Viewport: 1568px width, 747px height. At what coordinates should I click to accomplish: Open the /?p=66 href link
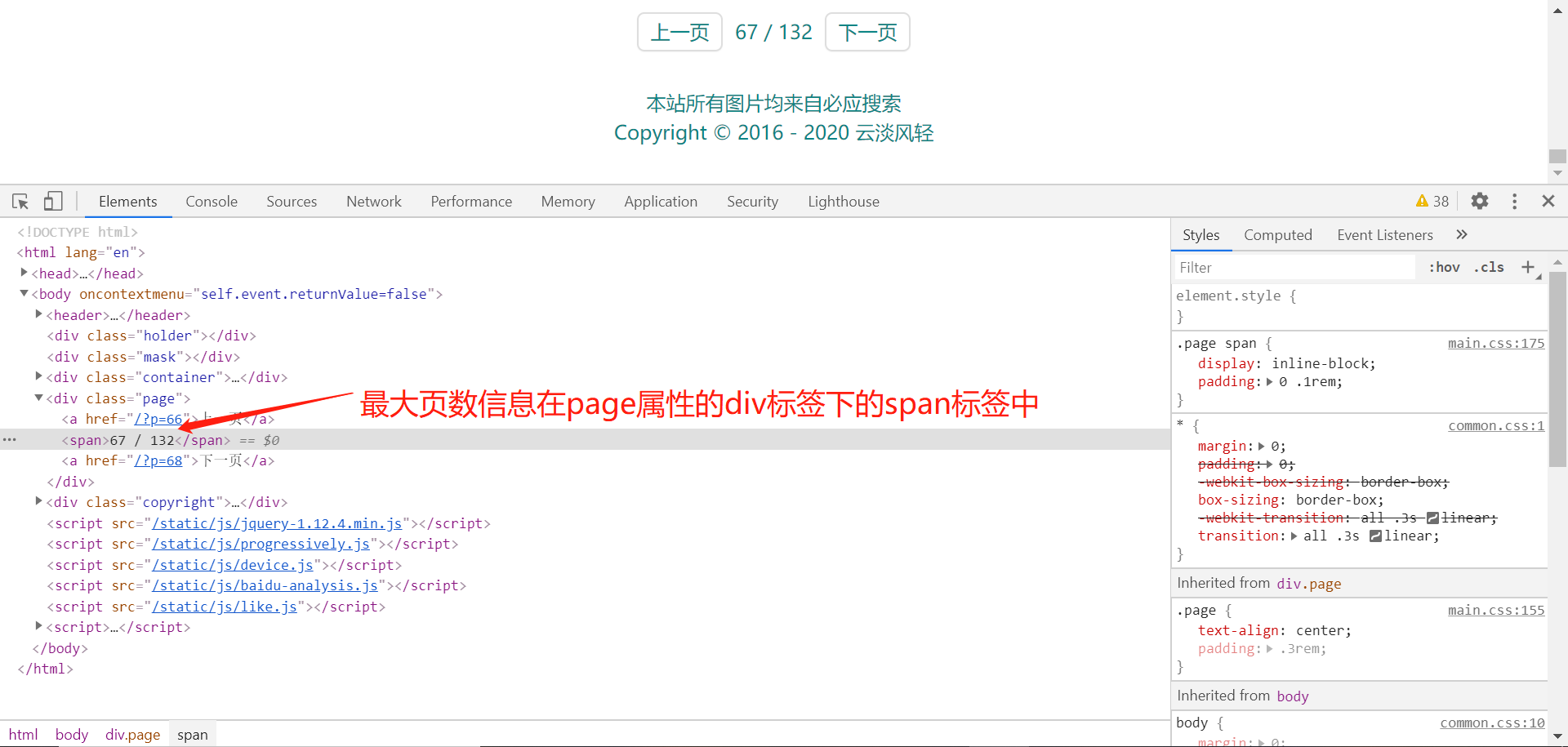(158, 419)
